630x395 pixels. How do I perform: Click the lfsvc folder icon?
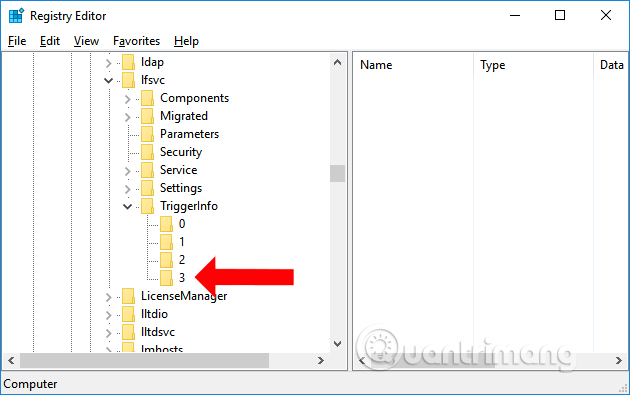pyautogui.click(x=129, y=80)
